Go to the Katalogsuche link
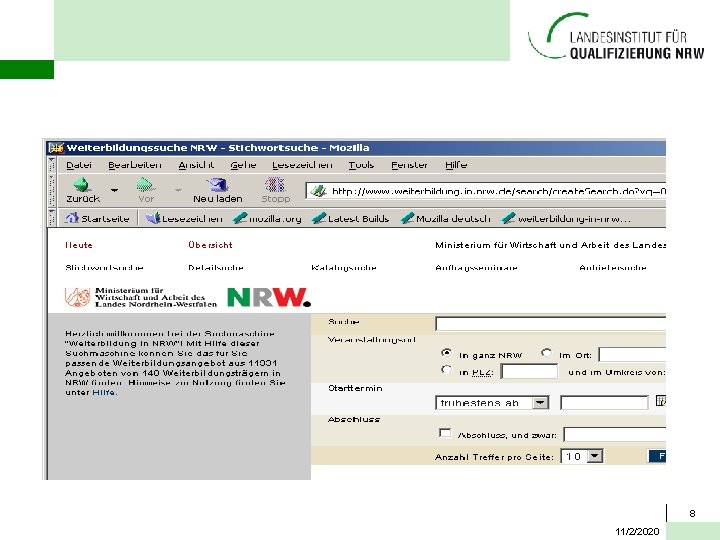This screenshot has width=720, height=540. pyautogui.click(x=344, y=267)
